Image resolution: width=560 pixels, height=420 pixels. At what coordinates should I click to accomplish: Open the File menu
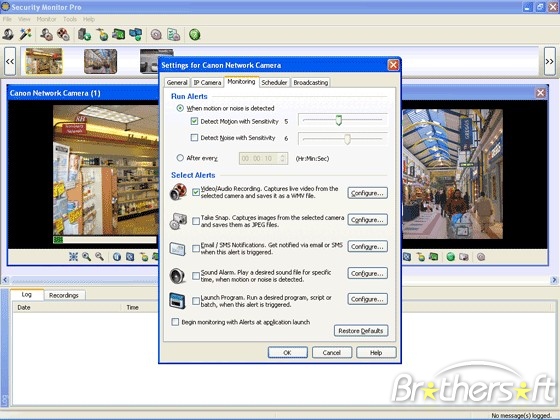coord(8,19)
